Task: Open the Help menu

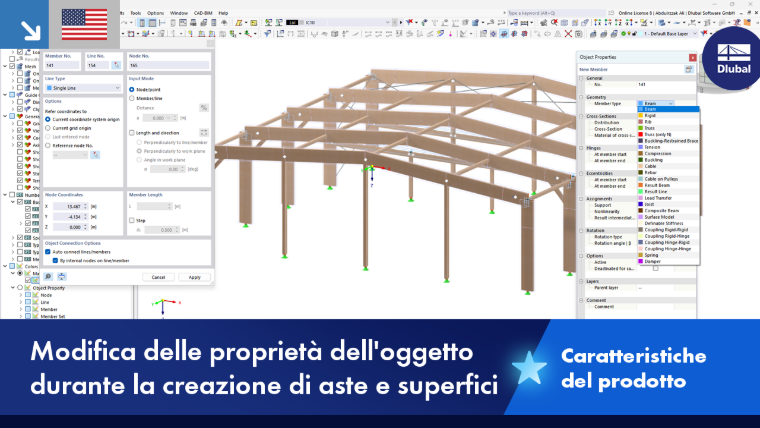Action: pyautogui.click(x=223, y=13)
